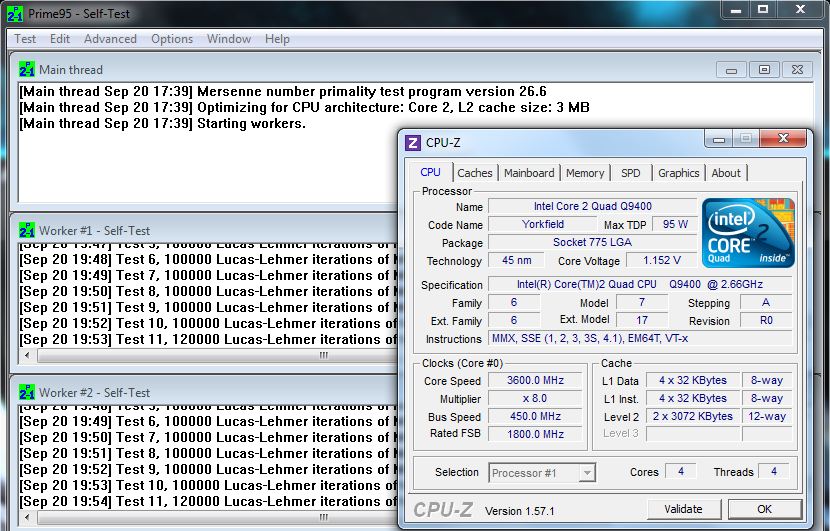Viewport: 830px width, 531px height.
Task: Click the Main thread 'Optimizing for CPU architecture' line
Action: click(x=304, y=107)
